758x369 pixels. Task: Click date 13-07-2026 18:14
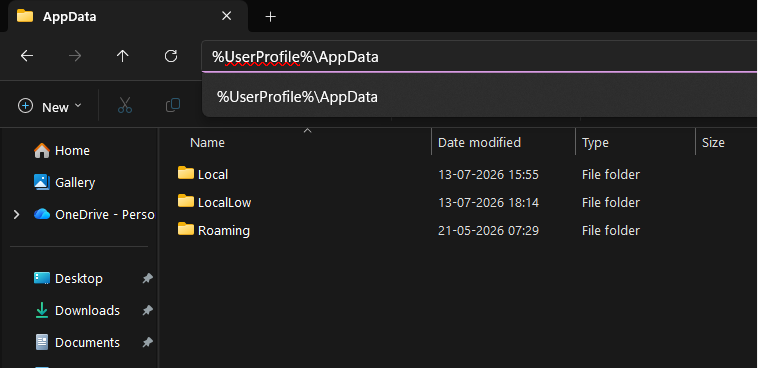(488, 203)
